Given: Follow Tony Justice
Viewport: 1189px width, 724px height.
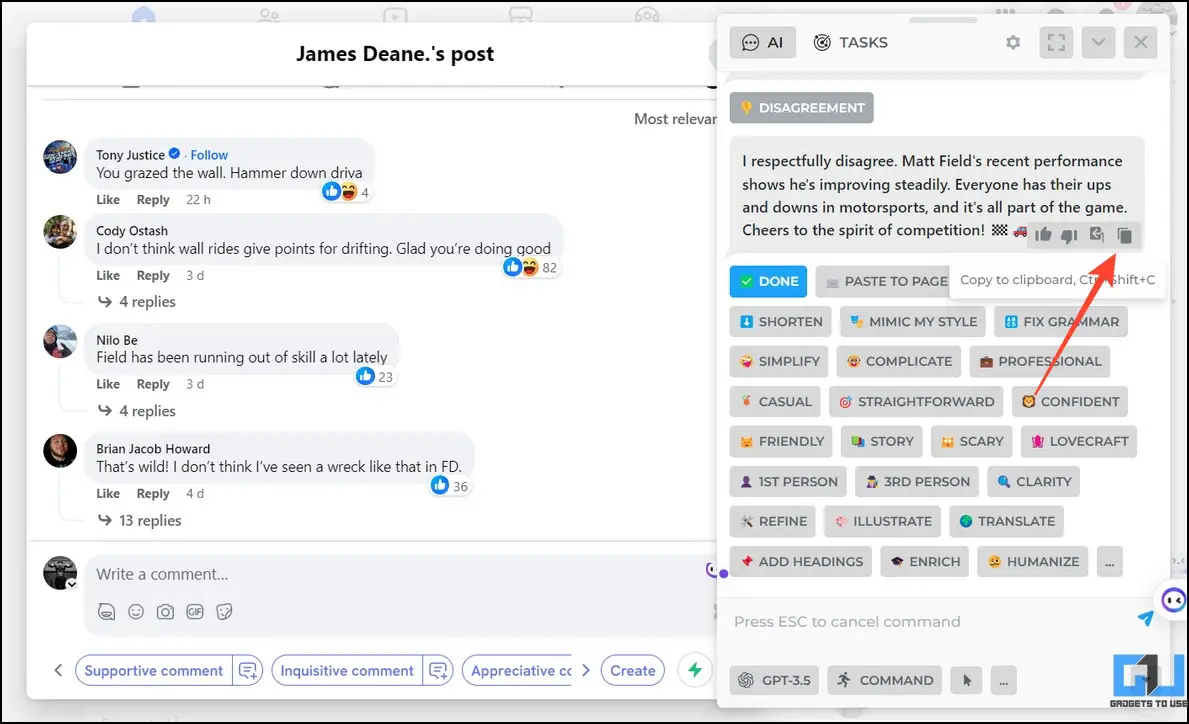Looking at the screenshot, I should [209, 155].
